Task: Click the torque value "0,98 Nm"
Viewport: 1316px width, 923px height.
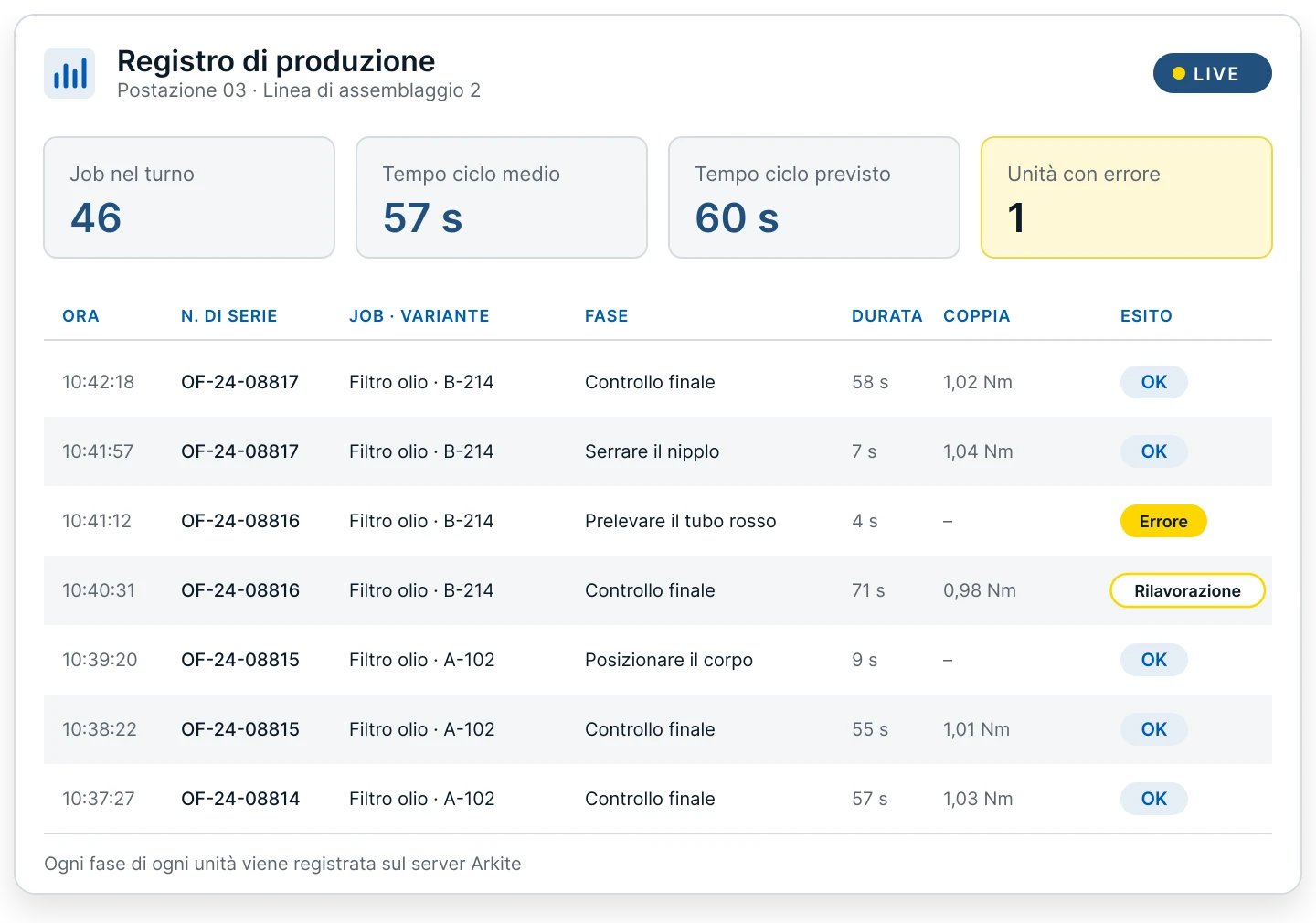Action: point(980,590)
